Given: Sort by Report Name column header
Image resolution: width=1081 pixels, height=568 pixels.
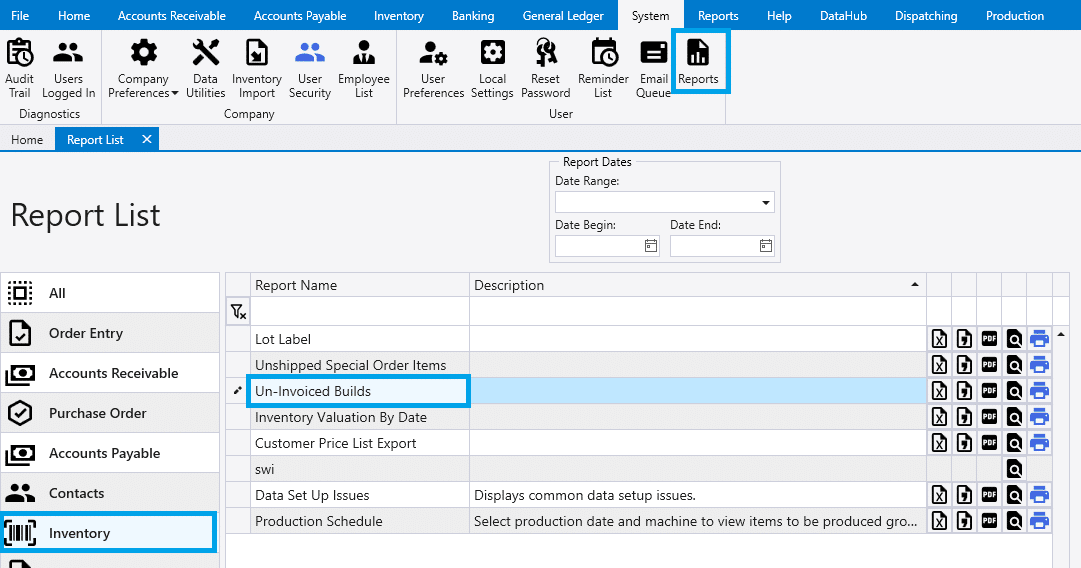Looking at the screenshot, I should tap(360, 285).
